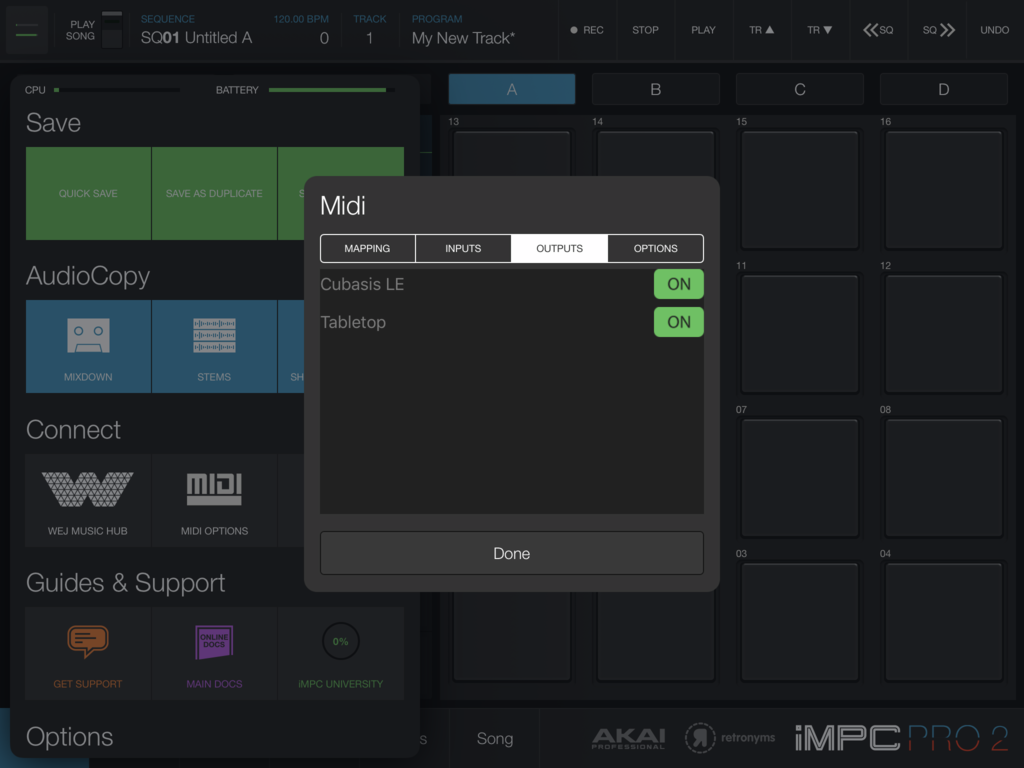Export Stems via AudioCopy
This screenshot has height=768, width=1024.
click(x=214, y=346)
